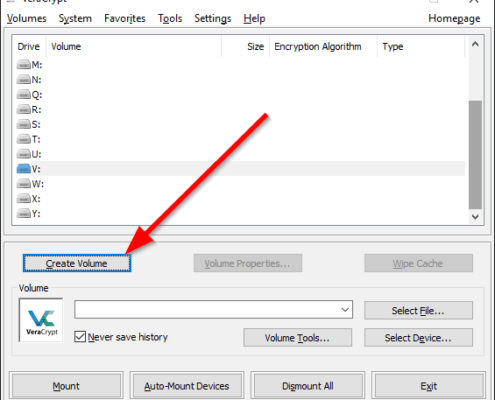Open the Favorites menu

(125, 18)
